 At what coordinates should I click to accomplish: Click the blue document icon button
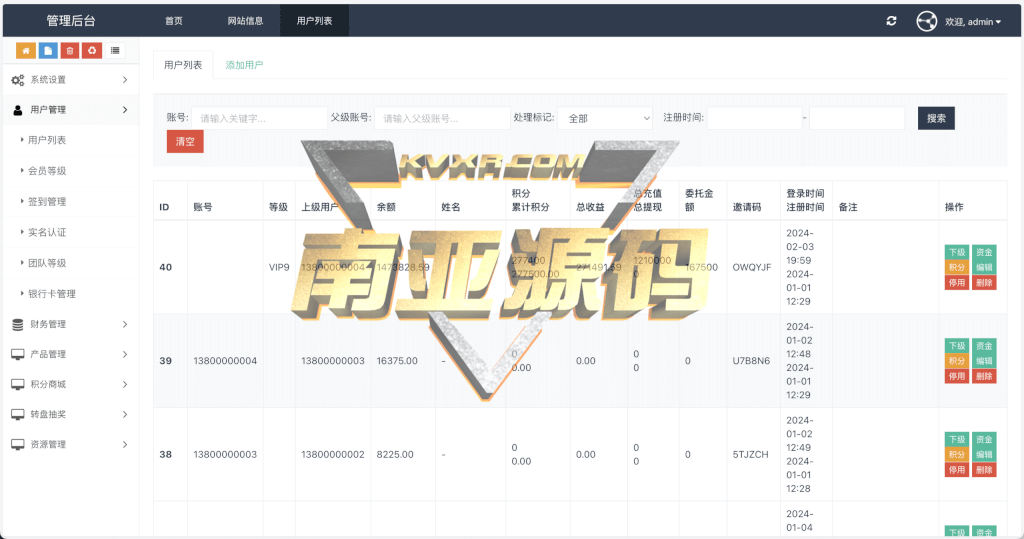pos(48,50)
